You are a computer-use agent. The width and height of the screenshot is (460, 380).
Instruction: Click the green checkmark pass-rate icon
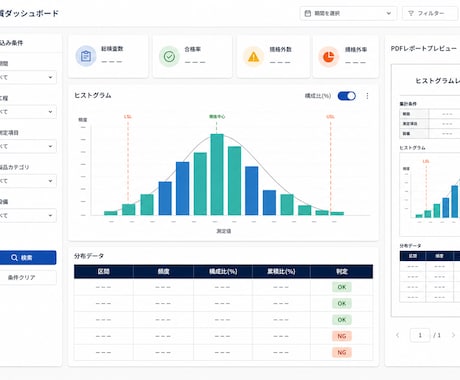pyautogui.click(x=169, y=56)
